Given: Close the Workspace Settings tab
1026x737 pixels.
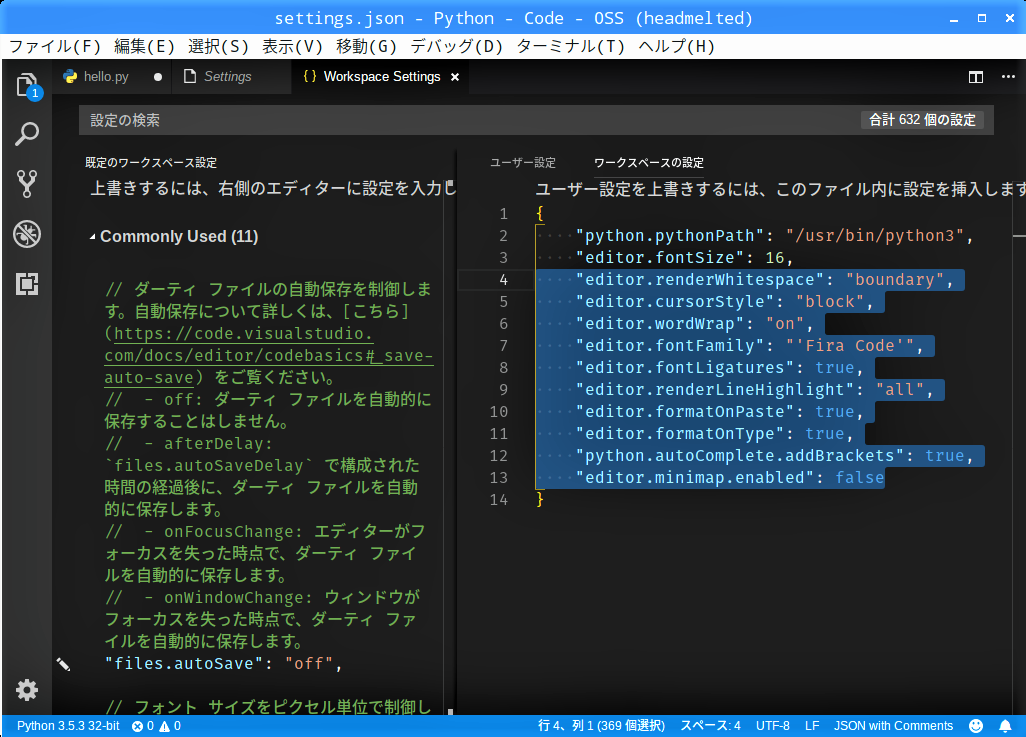Looking at the screenshot, I should pos(455,77).
